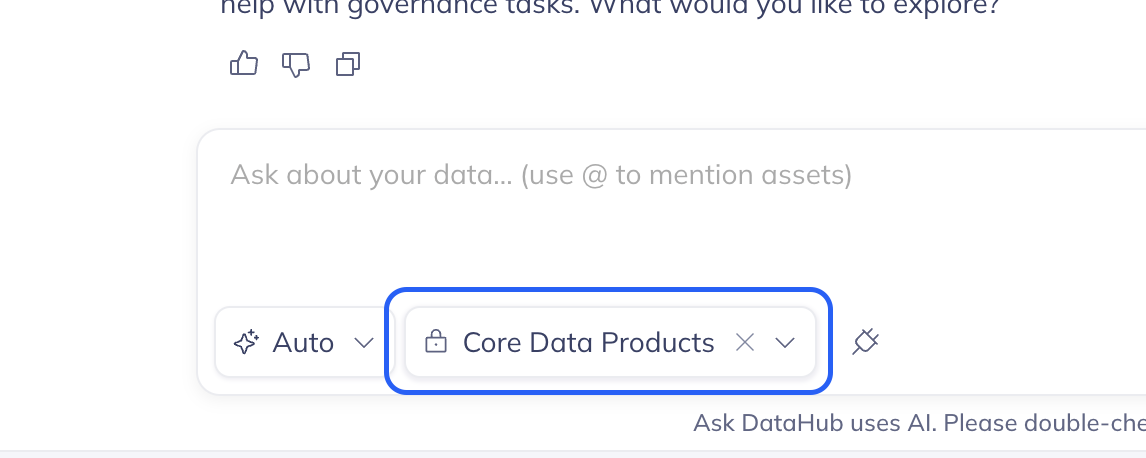The height and width of the screenshot is (458, 1146).
Task: Click the sparkle icon beside Auto
Action: tap(245, 343)
